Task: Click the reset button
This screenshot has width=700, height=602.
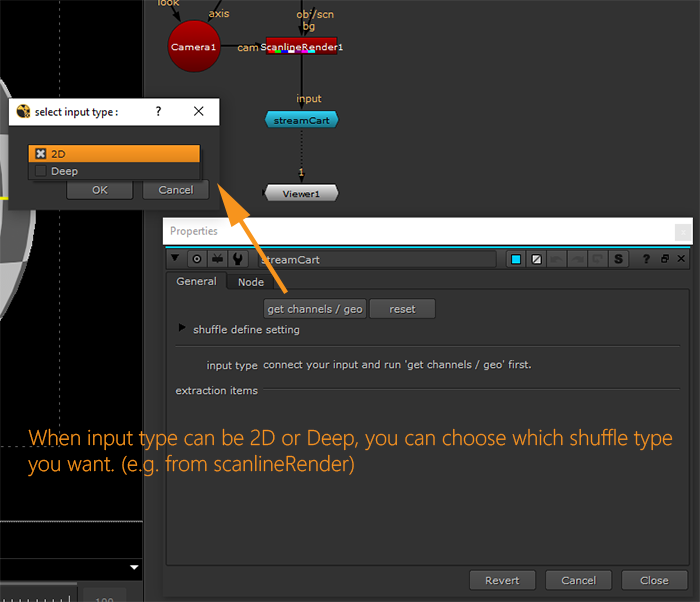Action: coord(402,309)
